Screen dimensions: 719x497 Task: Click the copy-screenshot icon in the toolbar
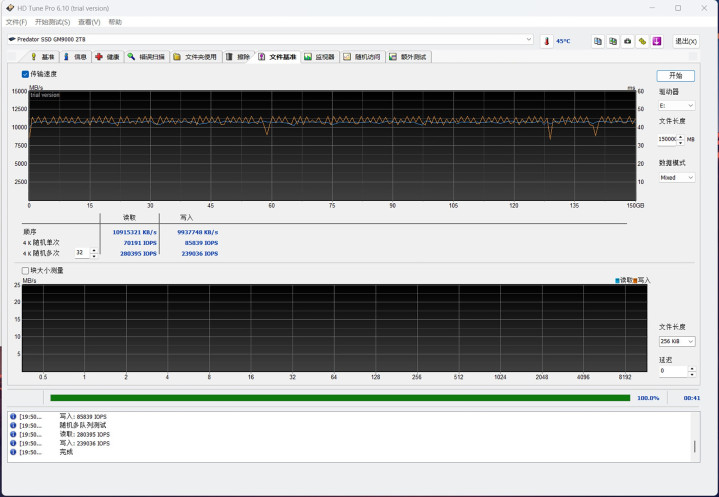pos(613,41)
